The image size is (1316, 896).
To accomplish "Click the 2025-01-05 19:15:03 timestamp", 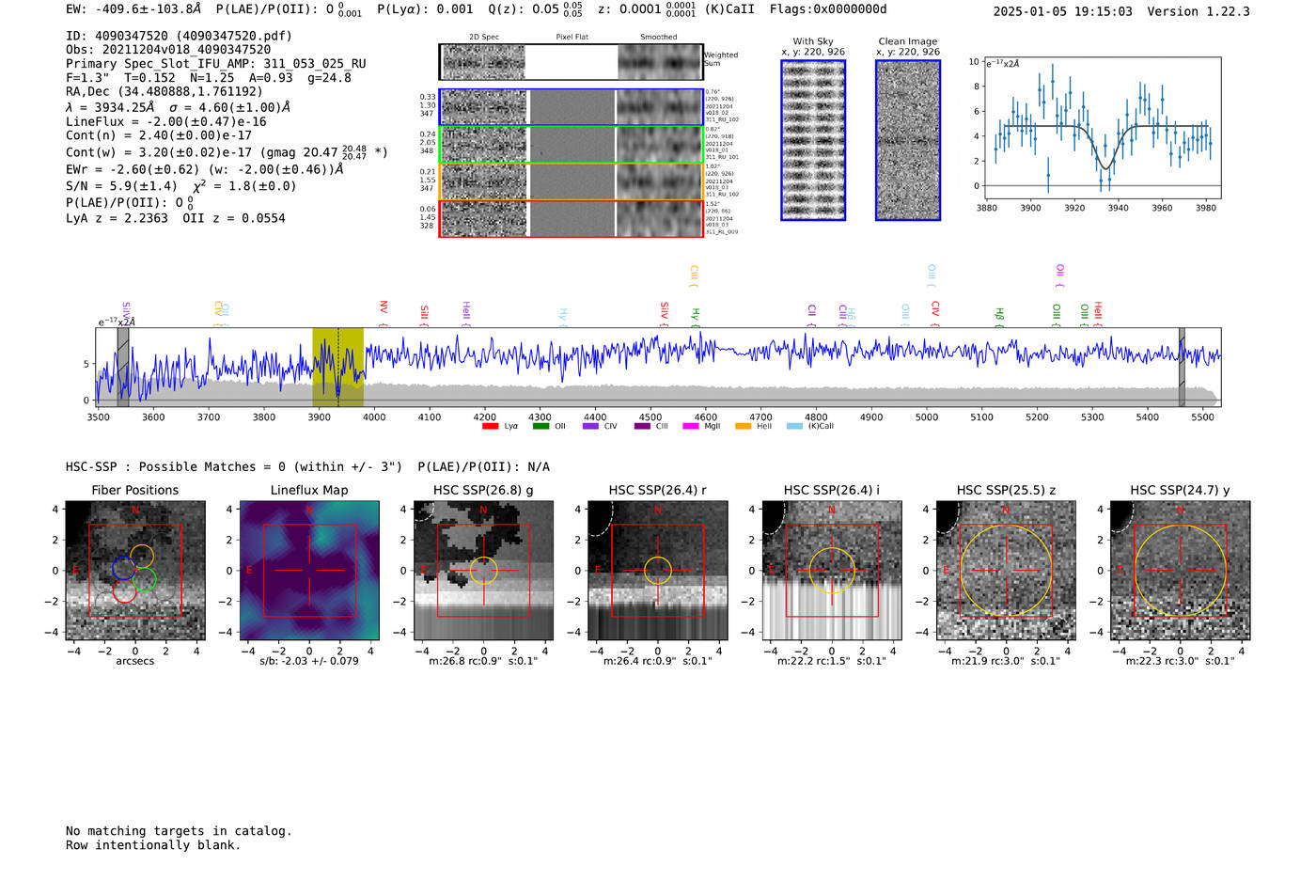I will point(1062,11).
